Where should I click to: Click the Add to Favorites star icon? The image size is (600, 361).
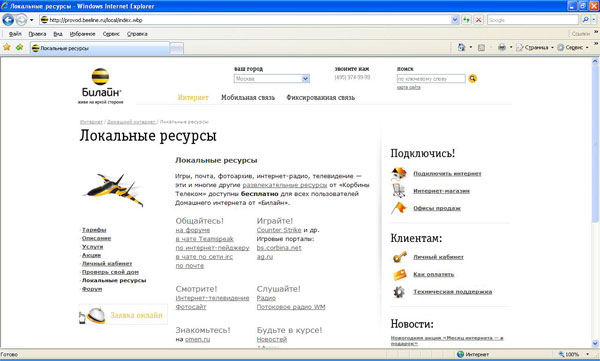(x=20, y=47)
